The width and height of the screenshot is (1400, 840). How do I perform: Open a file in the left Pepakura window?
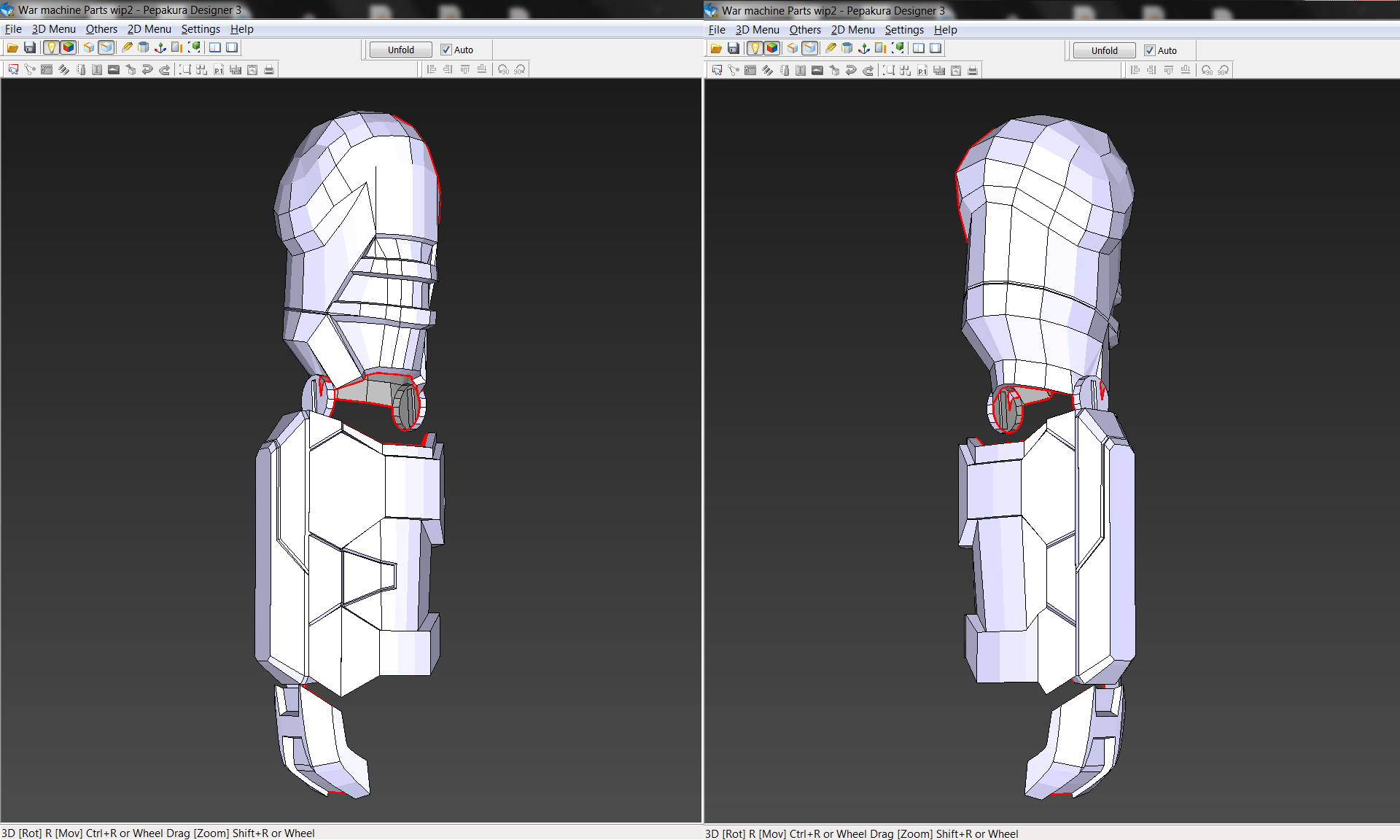12,47
